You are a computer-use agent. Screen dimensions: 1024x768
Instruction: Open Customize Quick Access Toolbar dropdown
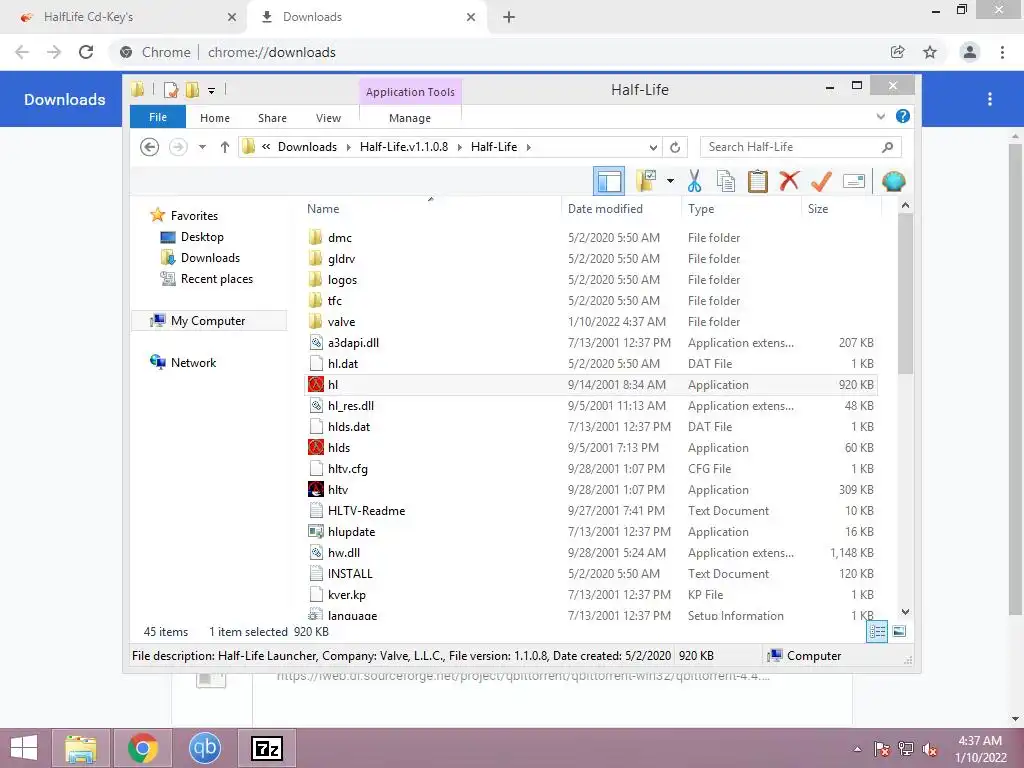click(x=212, y=90)
